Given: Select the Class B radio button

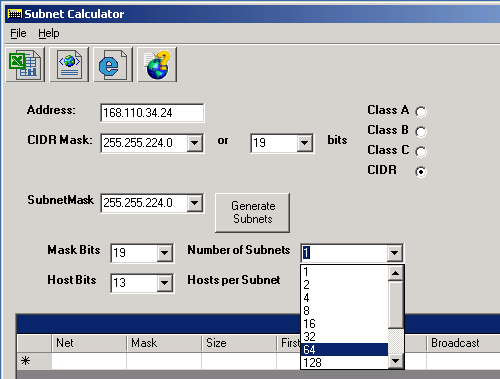Looking at the screenshot, I should 421,132.
